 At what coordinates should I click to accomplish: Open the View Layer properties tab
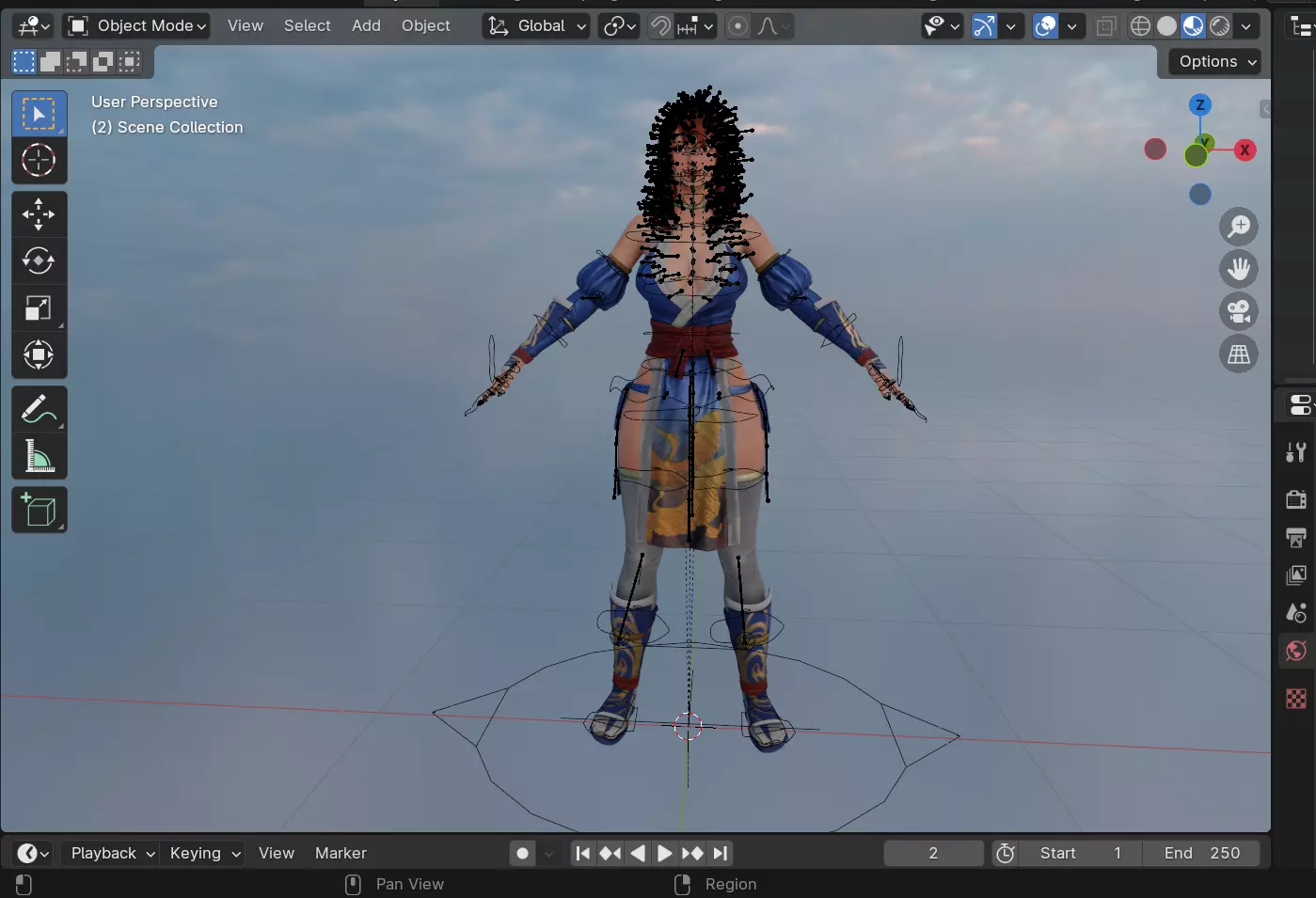point(1296,575)
